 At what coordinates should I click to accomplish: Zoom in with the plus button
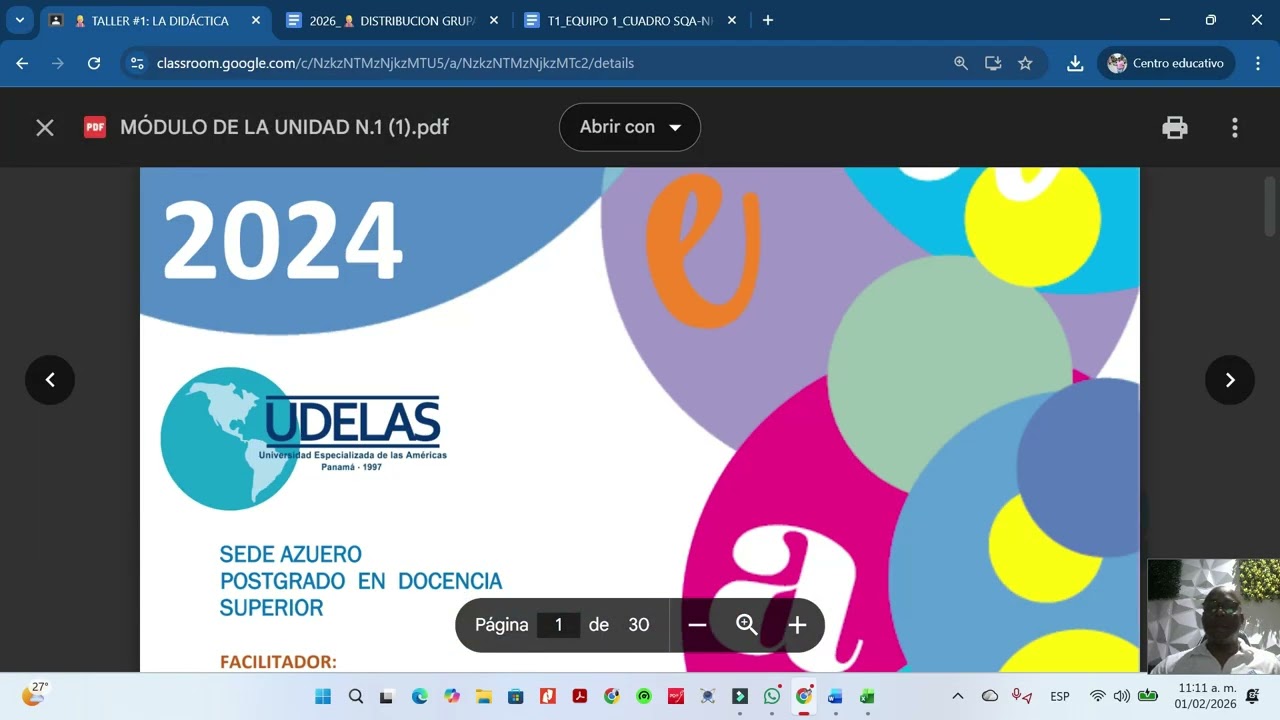pyautogui.click(x=797, y=625)
